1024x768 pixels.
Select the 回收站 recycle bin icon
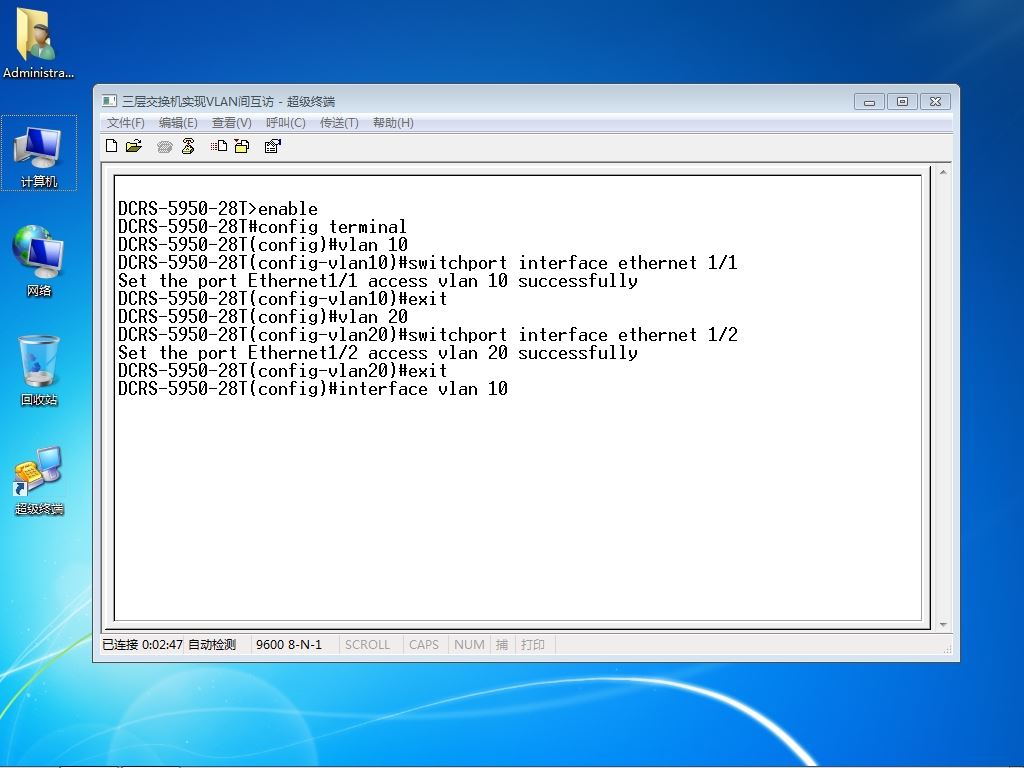click(x=39, y=370)
